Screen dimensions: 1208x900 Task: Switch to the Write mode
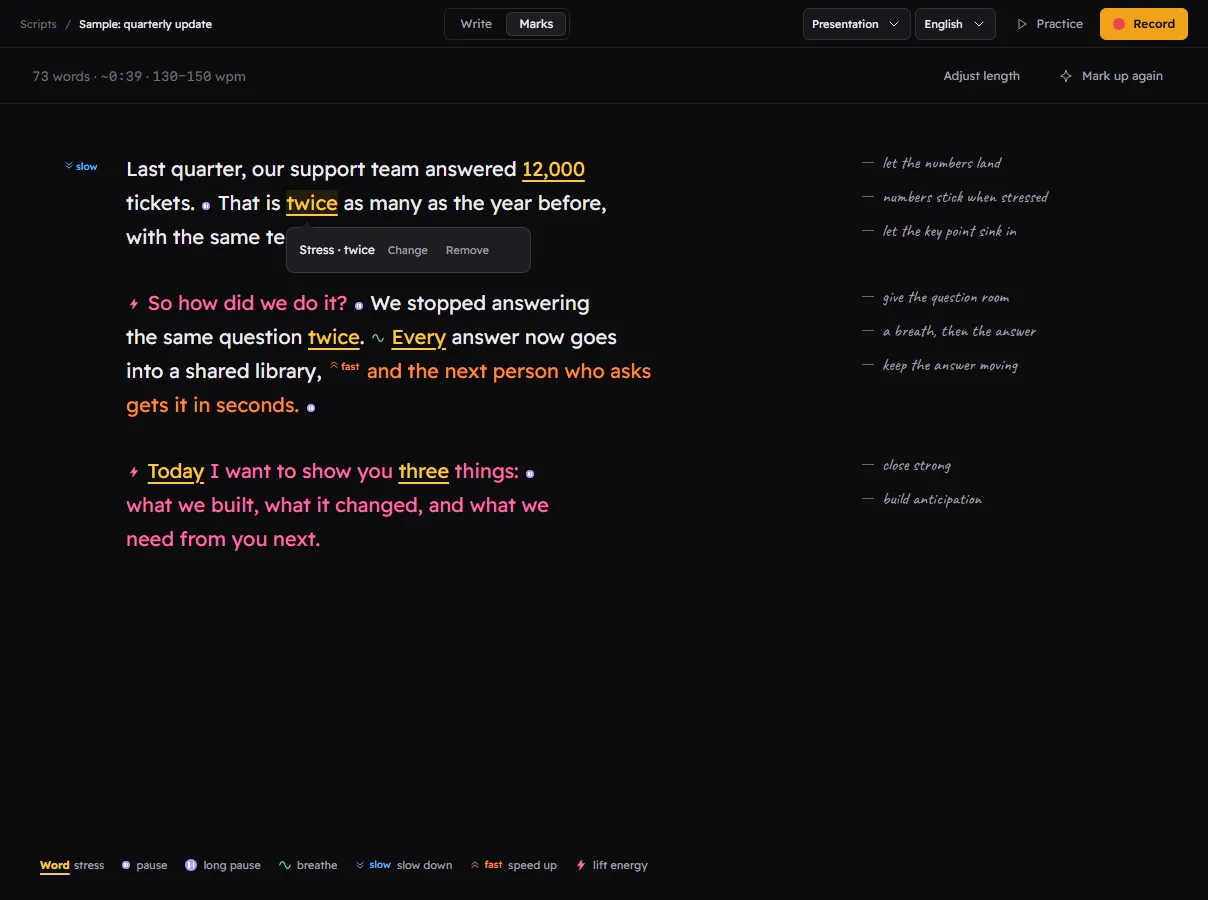pos(476,24)
